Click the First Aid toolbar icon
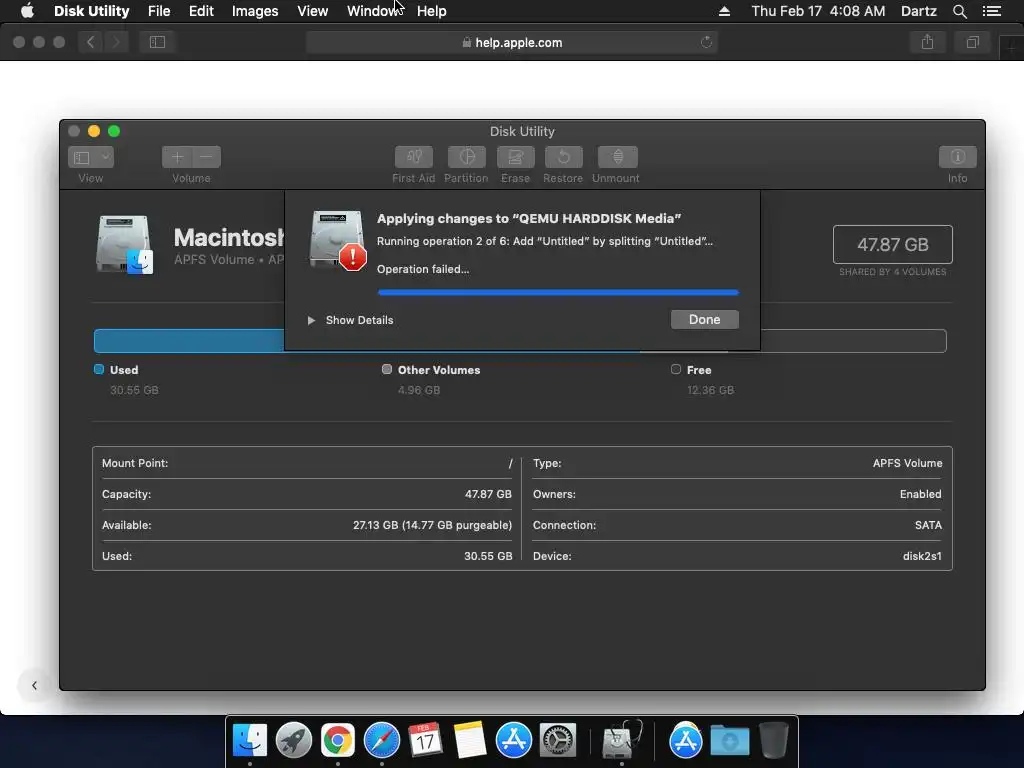The height and width of the screenshot is (768, 1024). pos(413,157)
